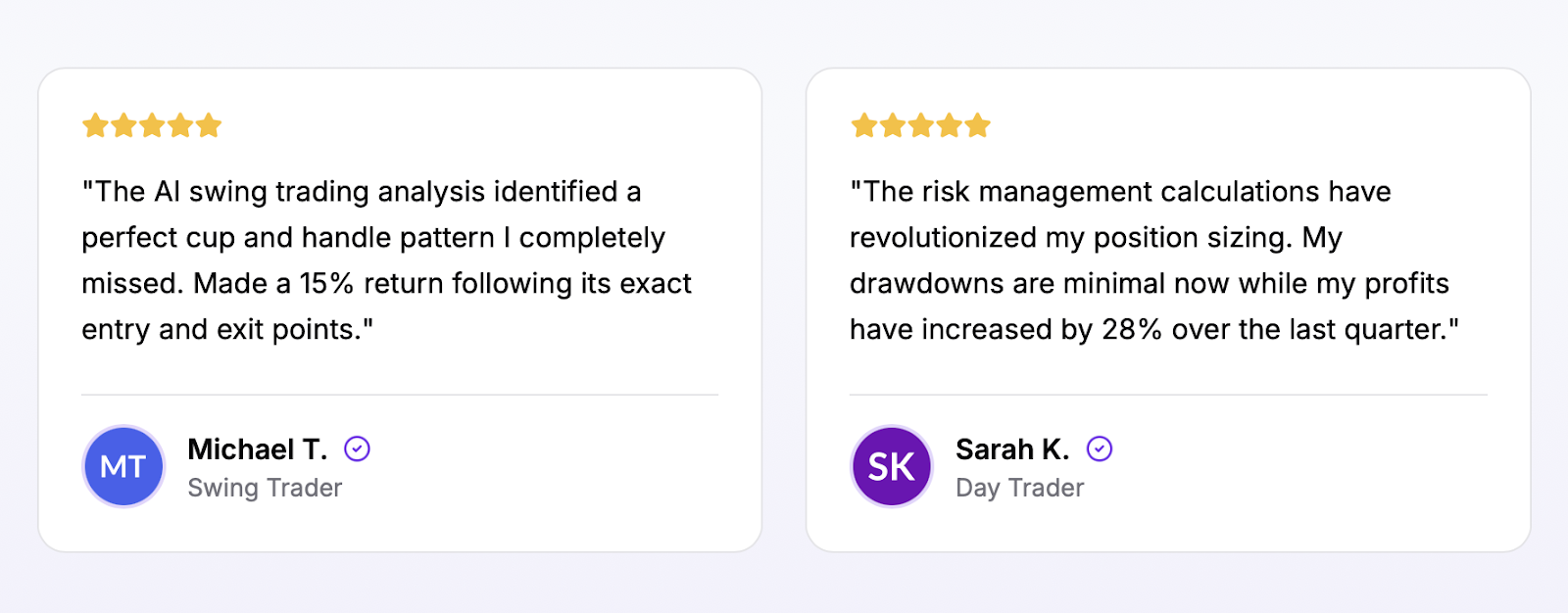Click verified badge beside Michael T.

(357, 448)
